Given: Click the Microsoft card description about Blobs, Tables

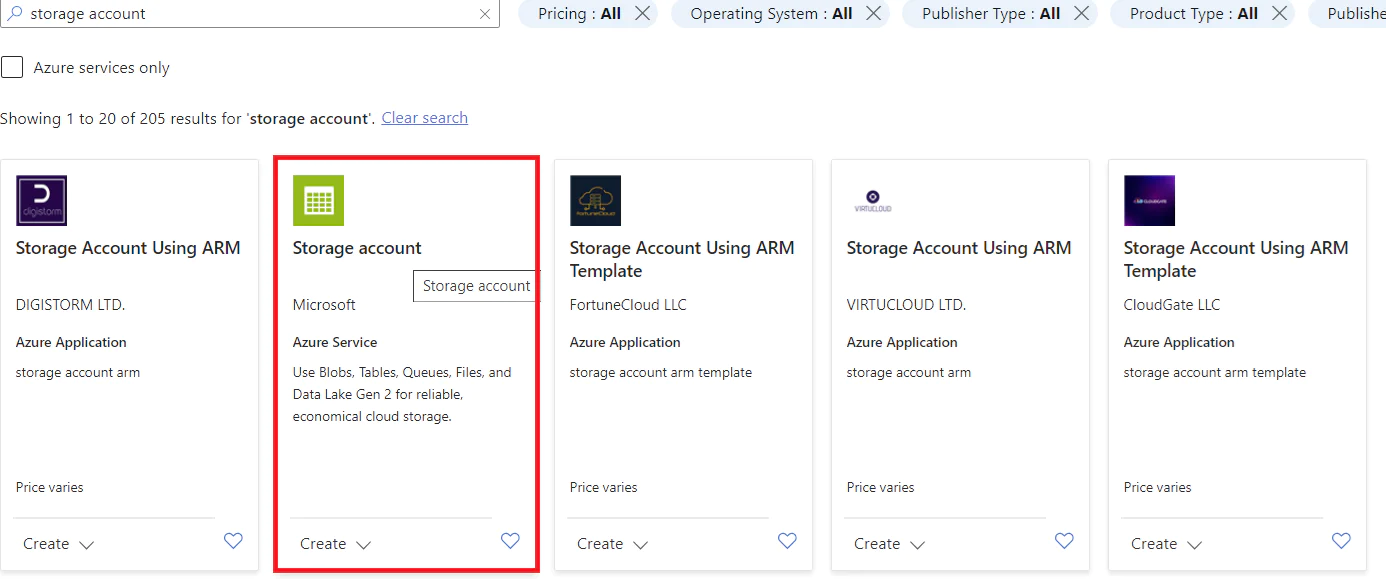Looking at the screenshot, I should (402, 394).
